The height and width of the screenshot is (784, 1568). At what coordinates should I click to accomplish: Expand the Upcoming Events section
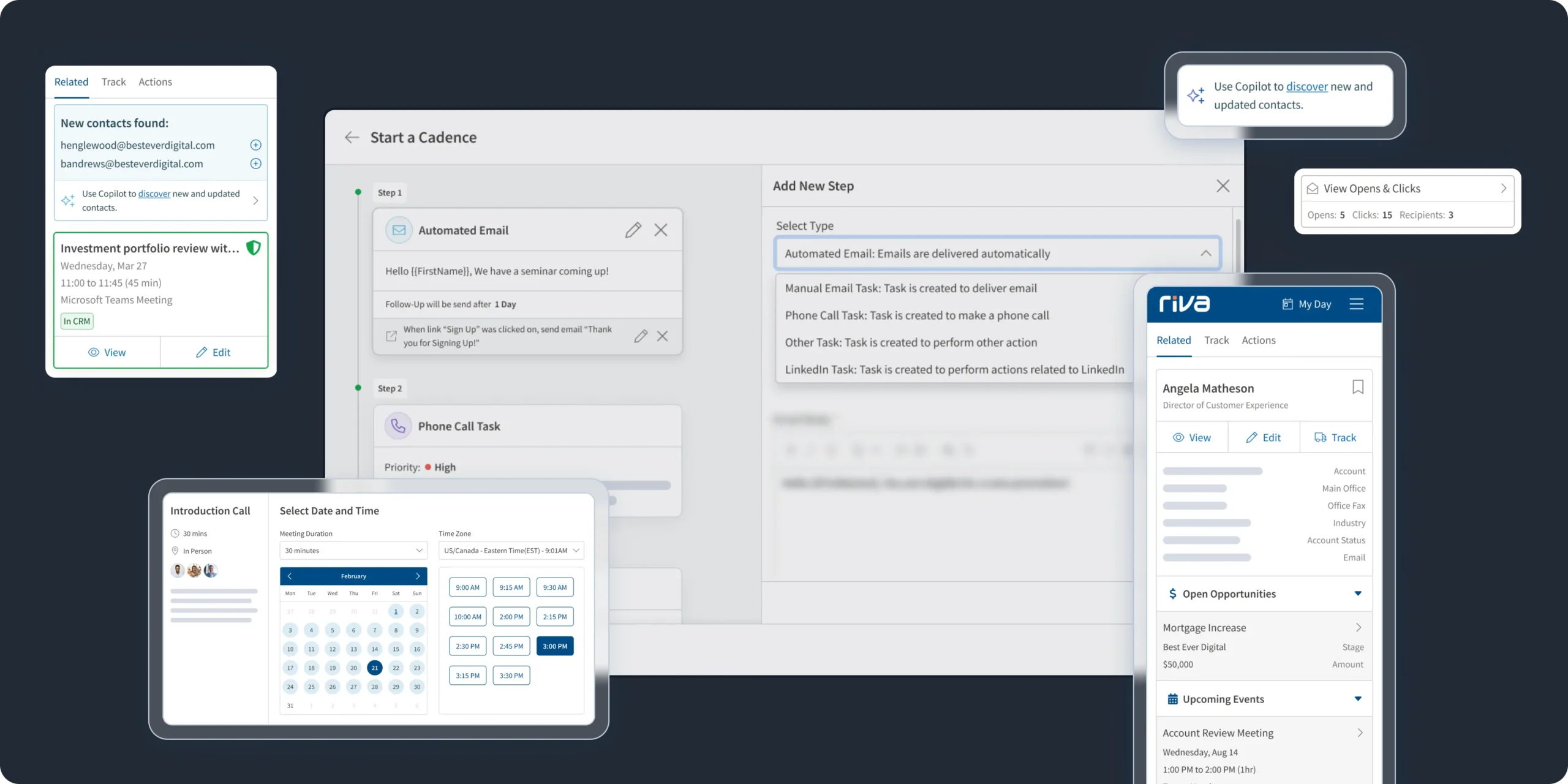1356,698
